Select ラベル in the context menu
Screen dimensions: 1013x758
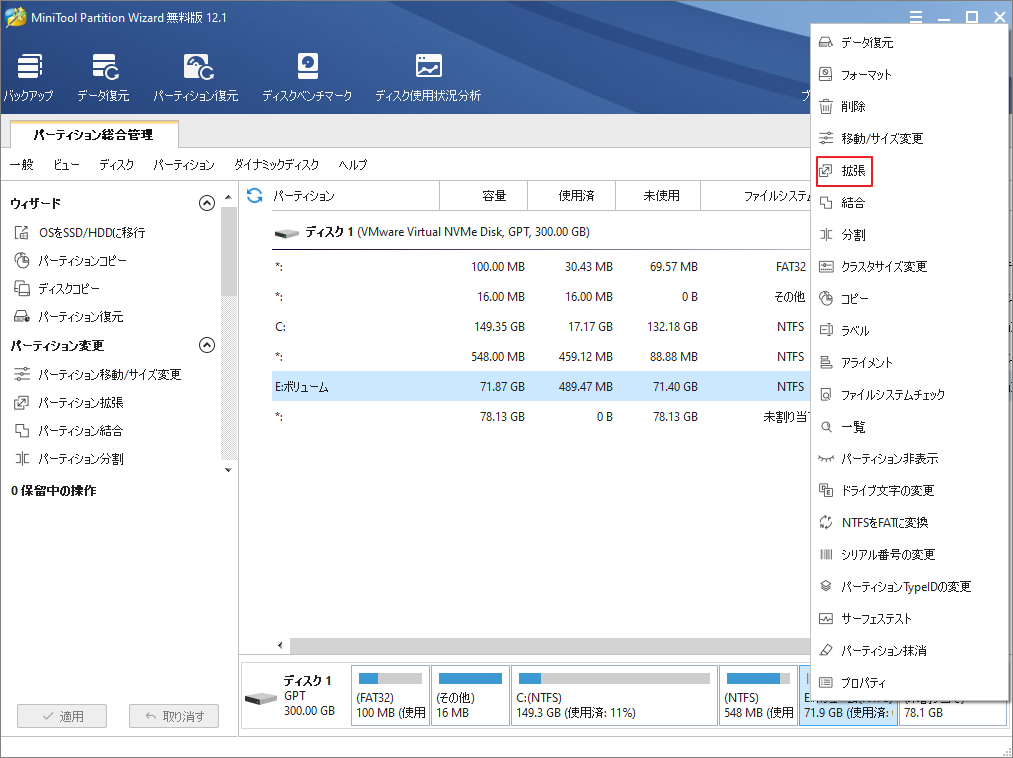(x=909, y=330)
